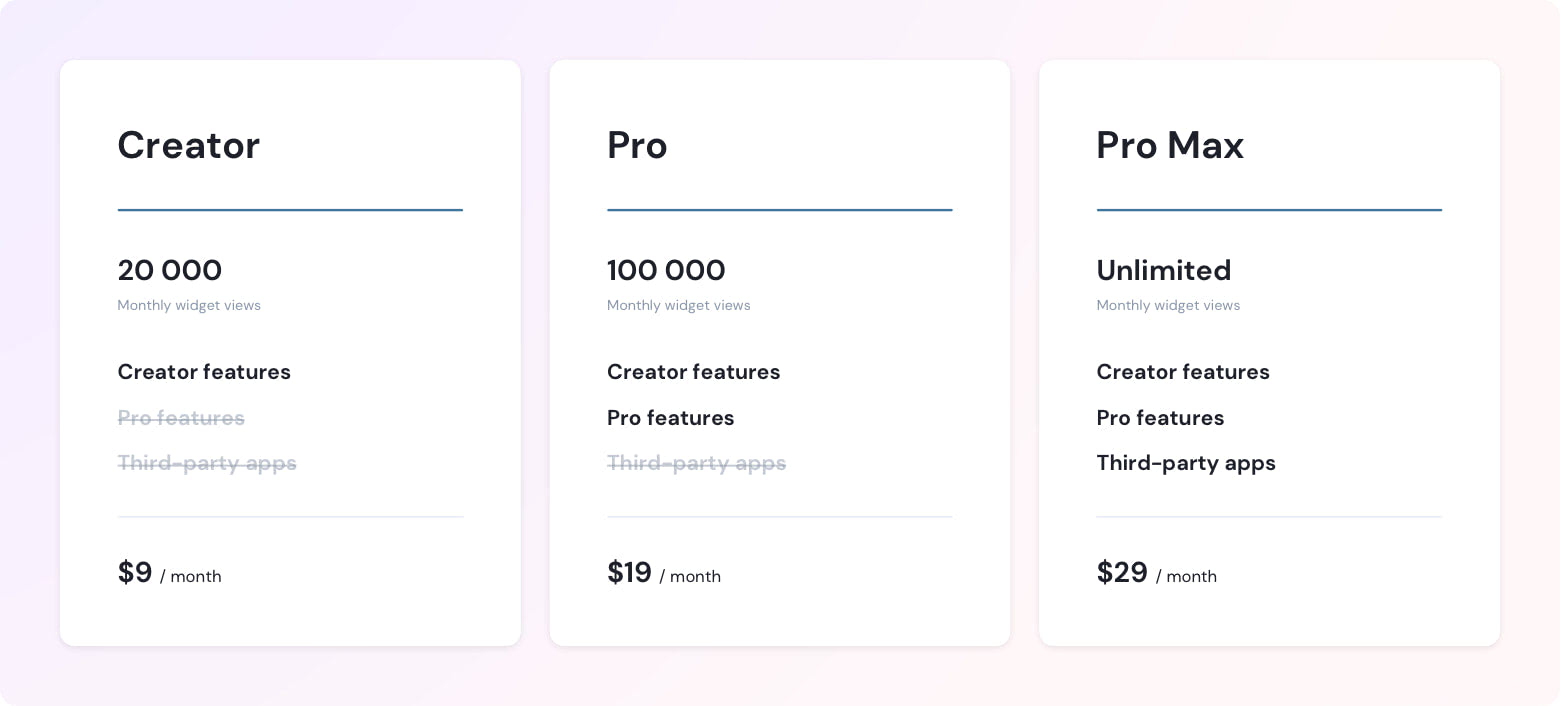Click Pro features in the Pro card
Viewport: 1560px width, 706px height.
pos(671,418)
